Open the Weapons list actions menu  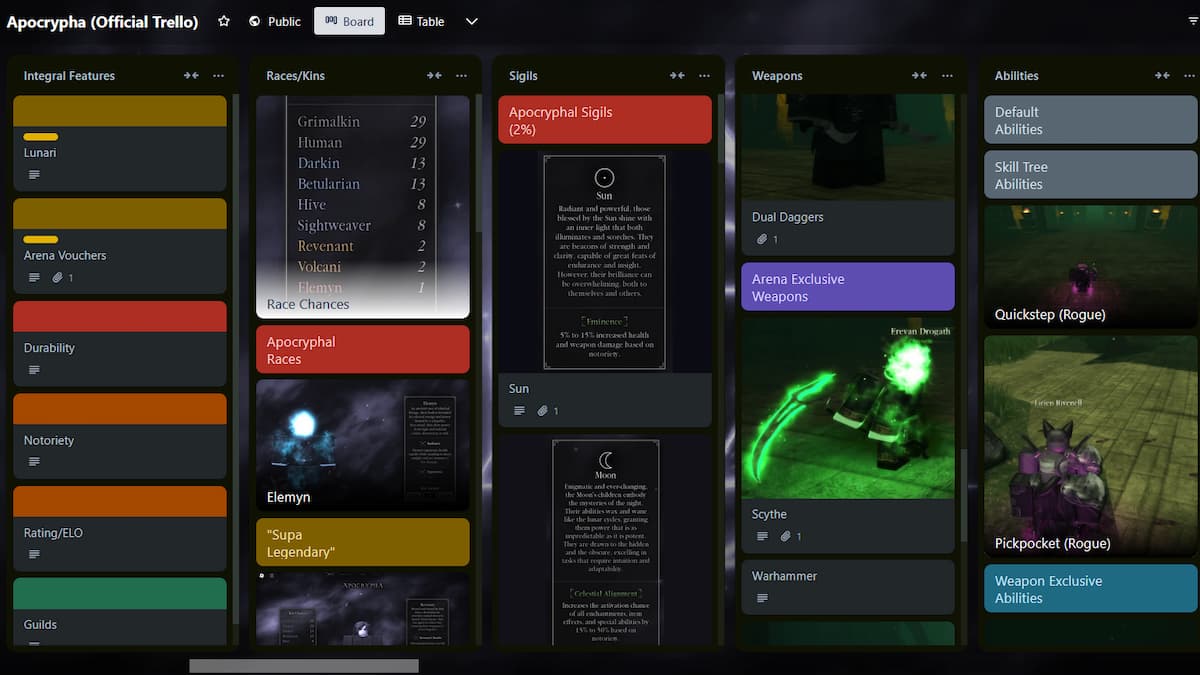coord(947,76)
